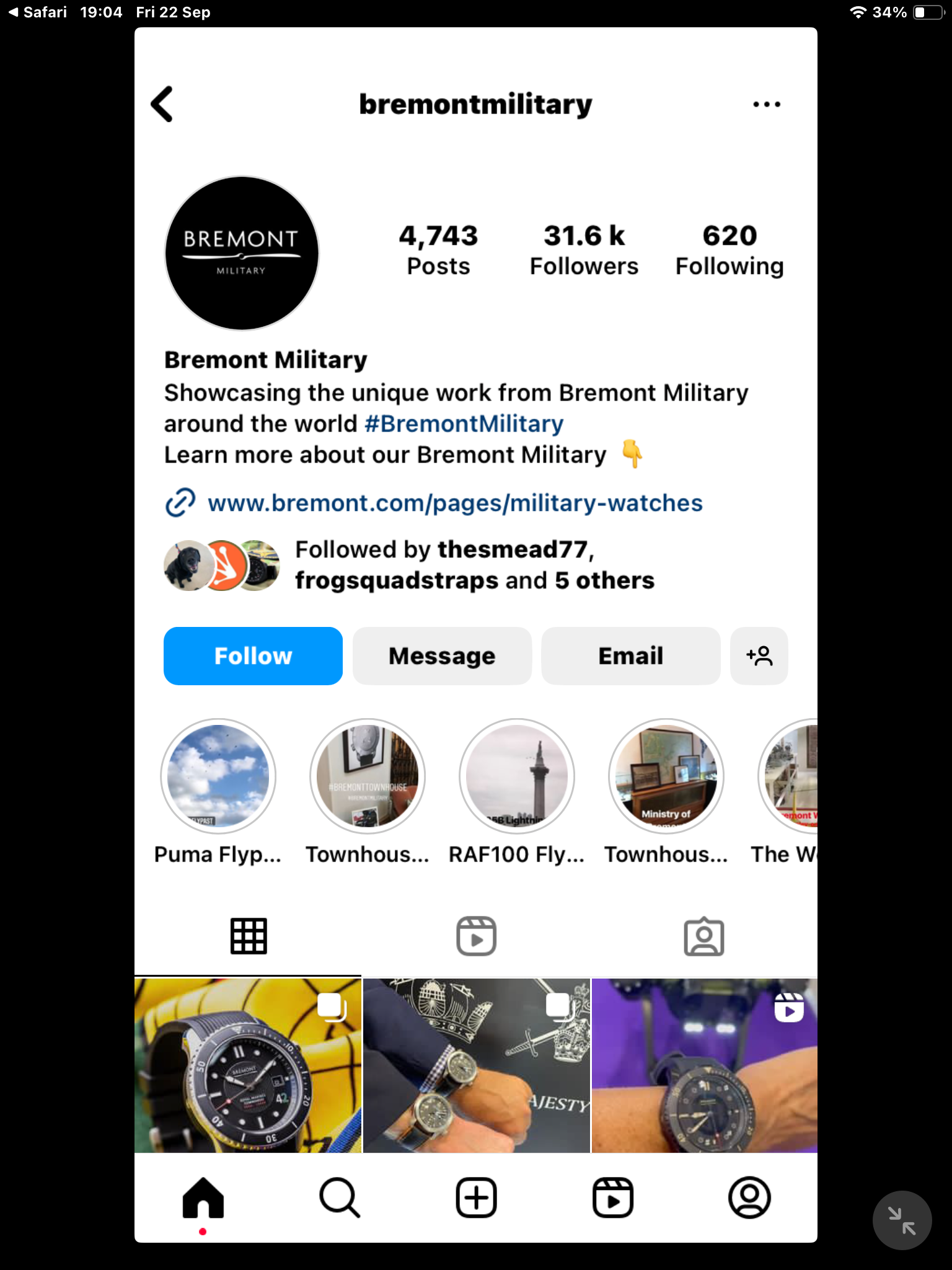Open Search from the bottom bar
The height and width of the screenshot is (1270, 952).
coord(340,1197)
